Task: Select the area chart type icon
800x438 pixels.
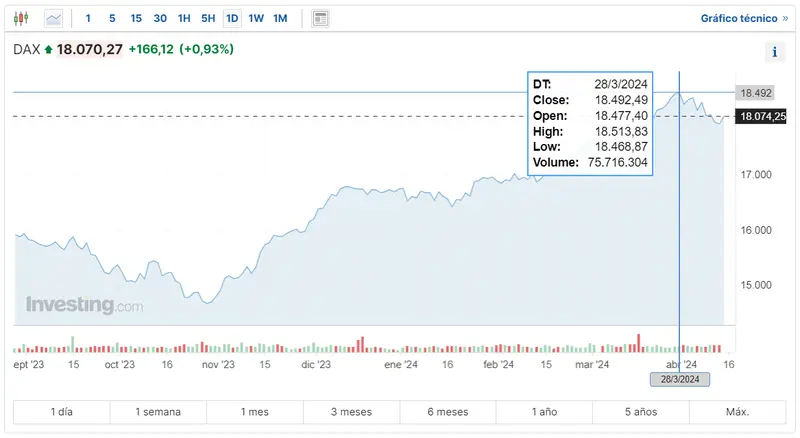Action: pos(53,18)
